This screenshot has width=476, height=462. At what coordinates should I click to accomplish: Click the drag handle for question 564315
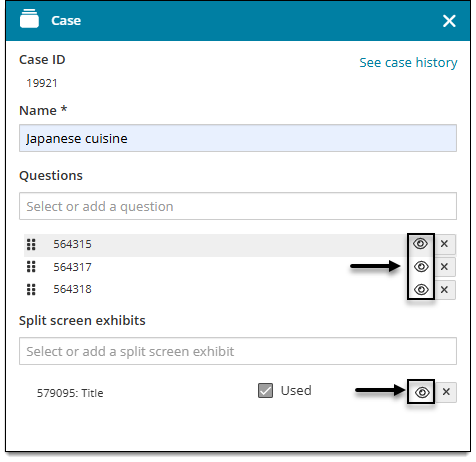31,244
